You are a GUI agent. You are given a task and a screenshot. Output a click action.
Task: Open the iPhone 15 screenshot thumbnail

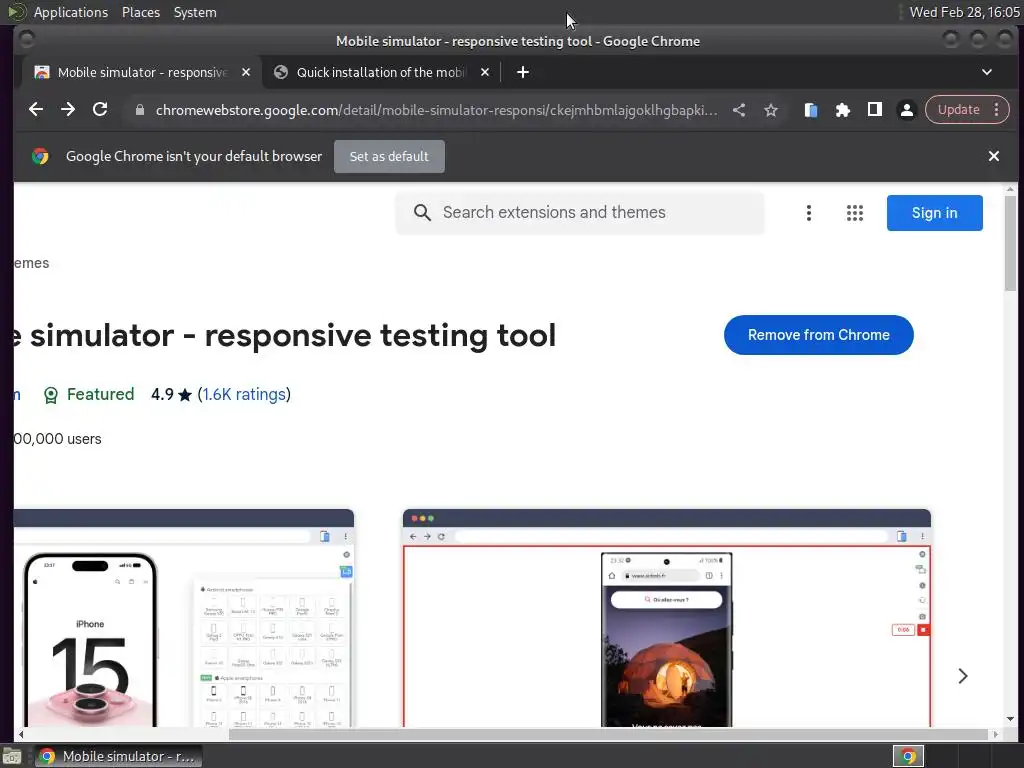(x=184, y=618)
